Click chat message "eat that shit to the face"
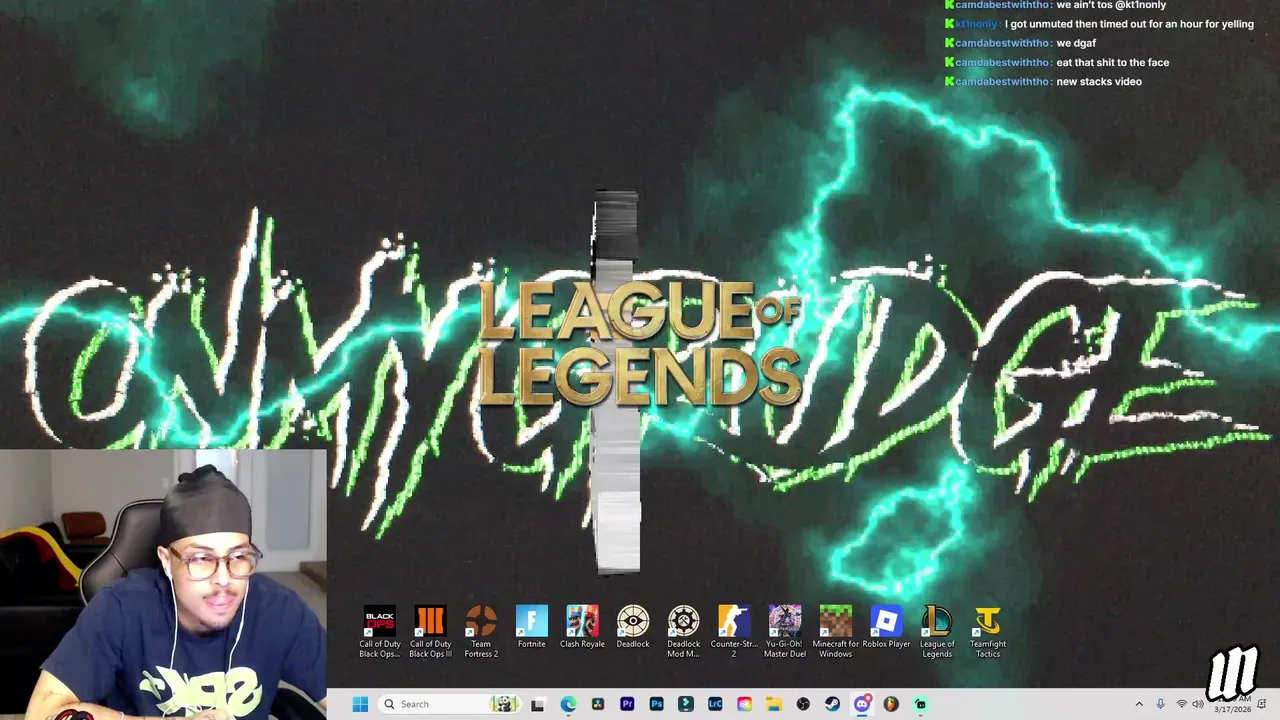1280x720 pixels. tap(1112, 62)
